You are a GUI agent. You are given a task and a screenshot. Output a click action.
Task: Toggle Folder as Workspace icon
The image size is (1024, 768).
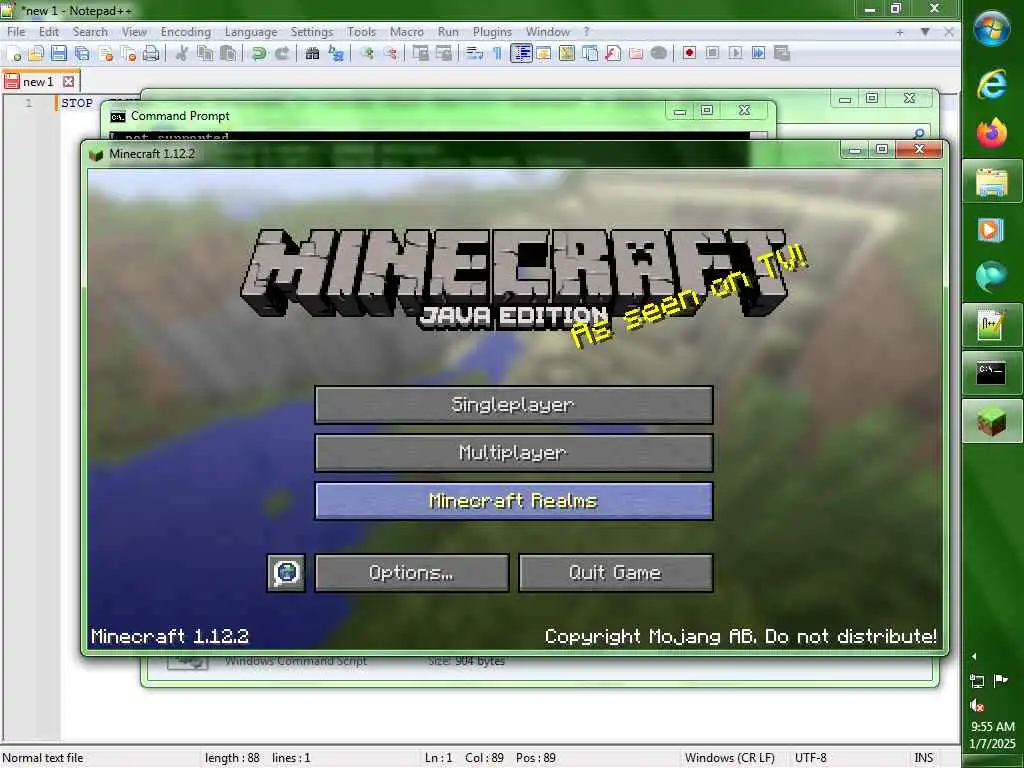coord(635,54)
